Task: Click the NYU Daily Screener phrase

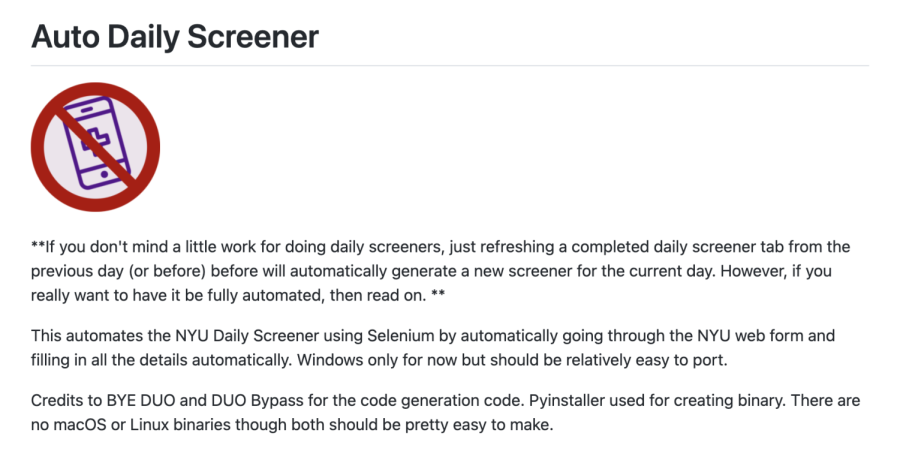Action: click(x=269, y=335)
